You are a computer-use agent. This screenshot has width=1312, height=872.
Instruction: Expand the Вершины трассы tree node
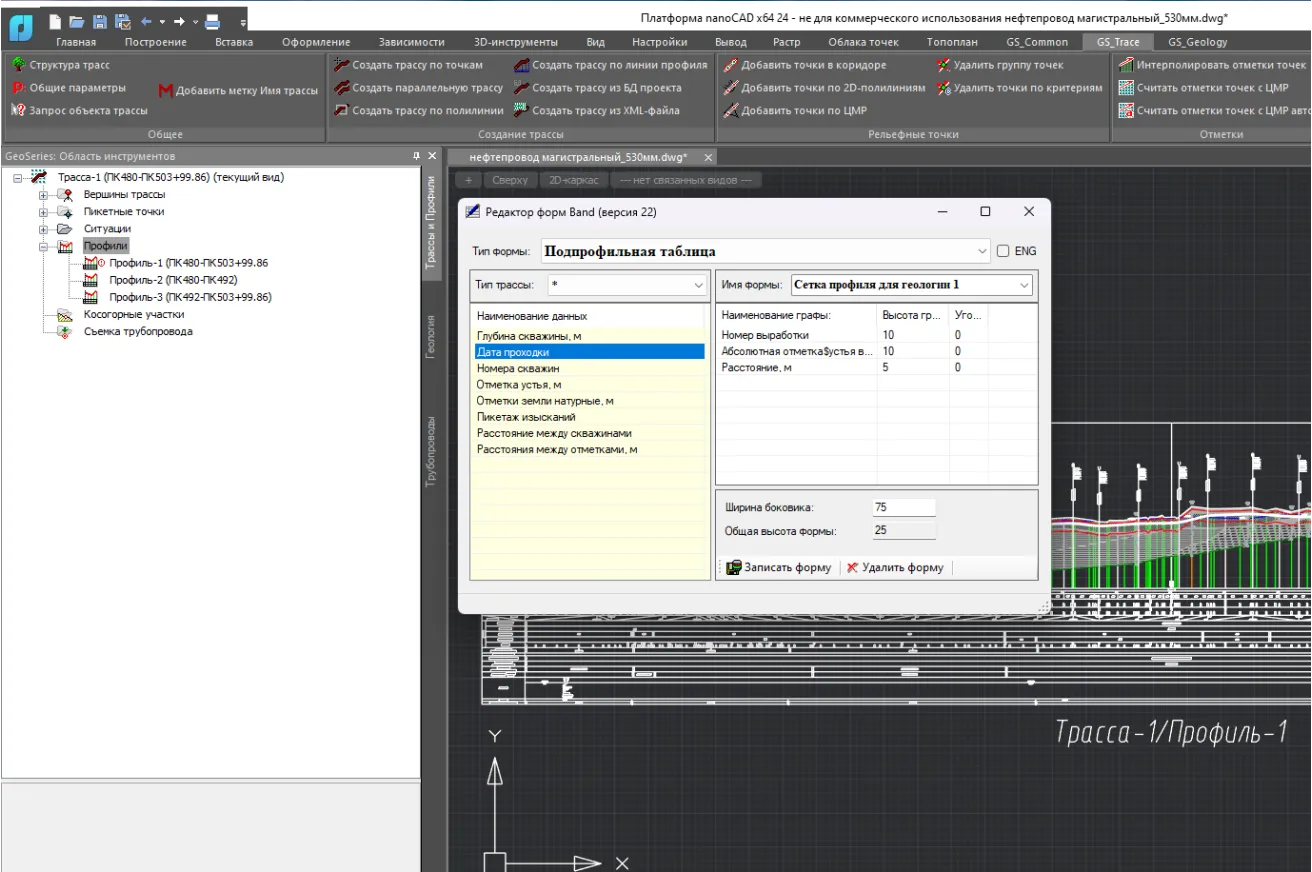pos(43,195)
